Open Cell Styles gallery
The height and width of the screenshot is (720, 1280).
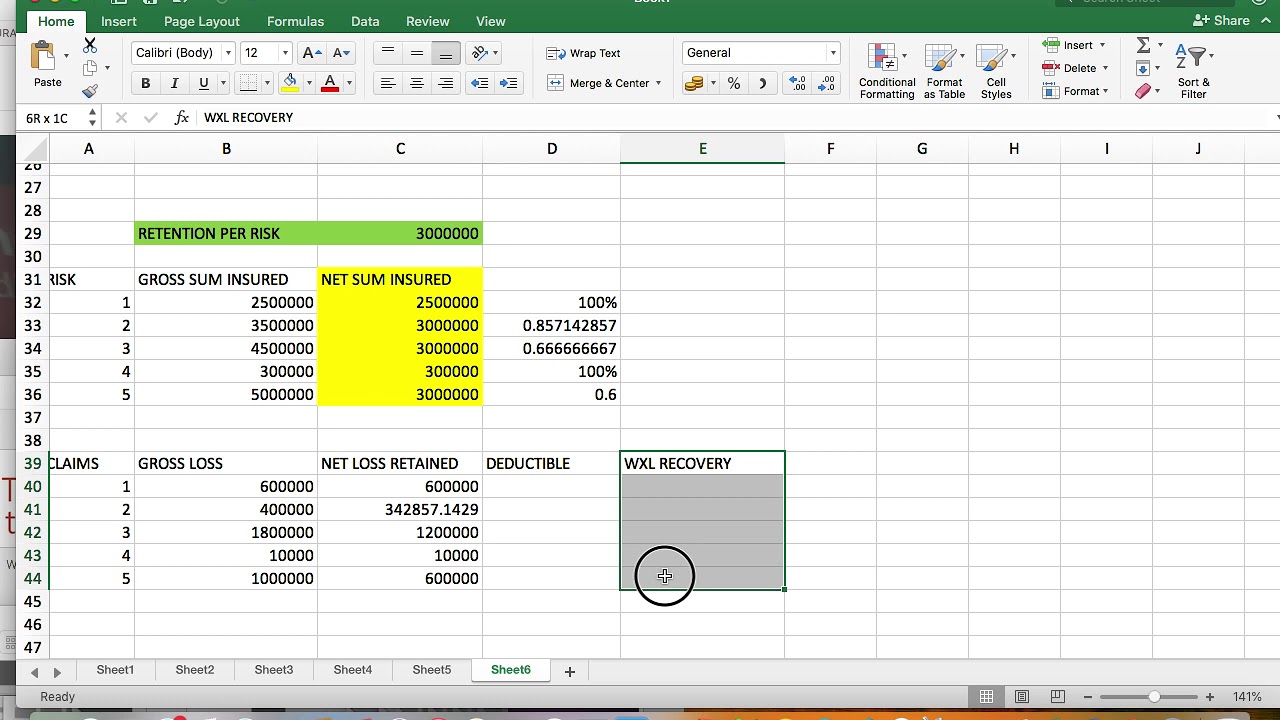[x=996, y=72]
